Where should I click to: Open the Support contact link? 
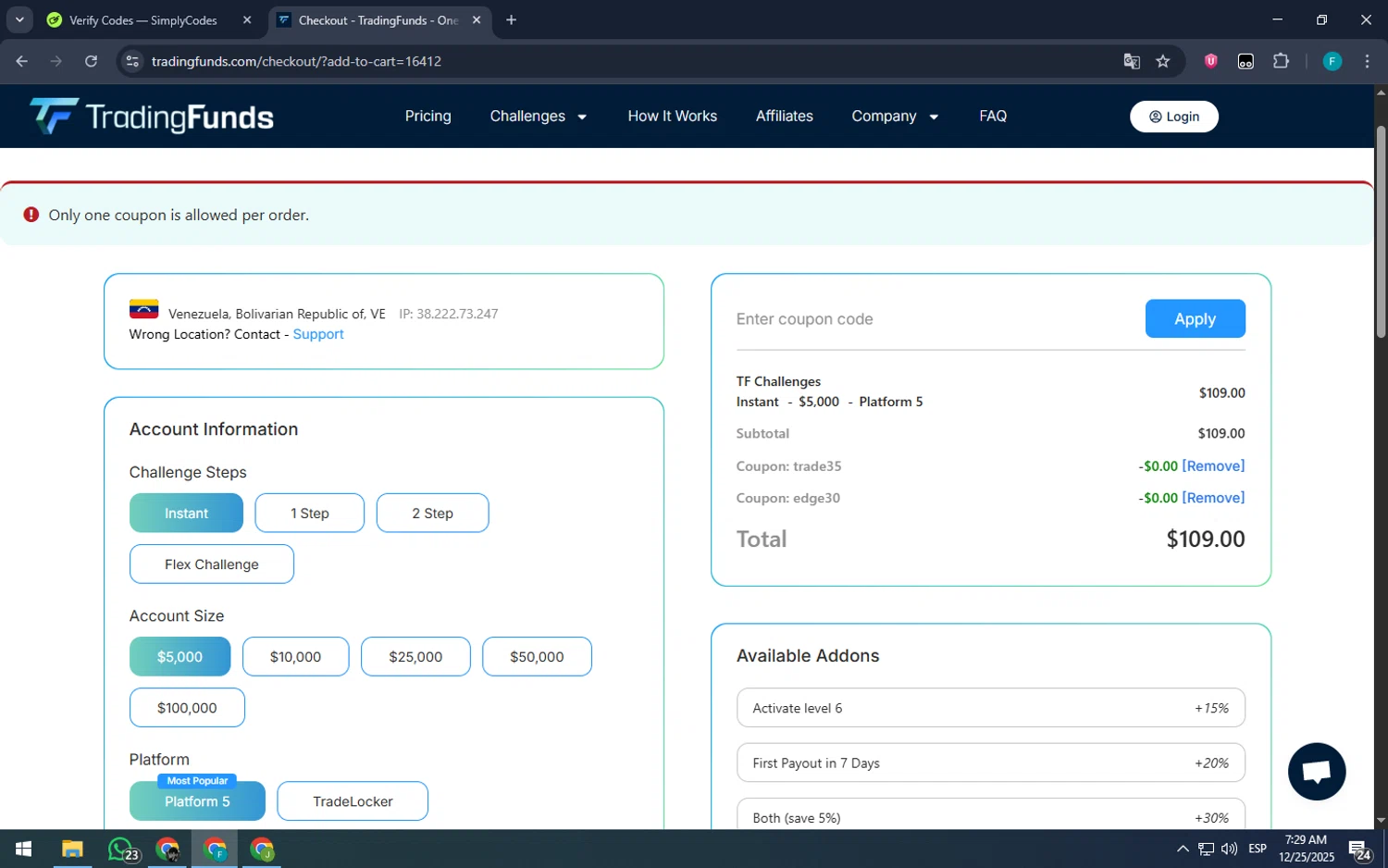coord(318,334)
